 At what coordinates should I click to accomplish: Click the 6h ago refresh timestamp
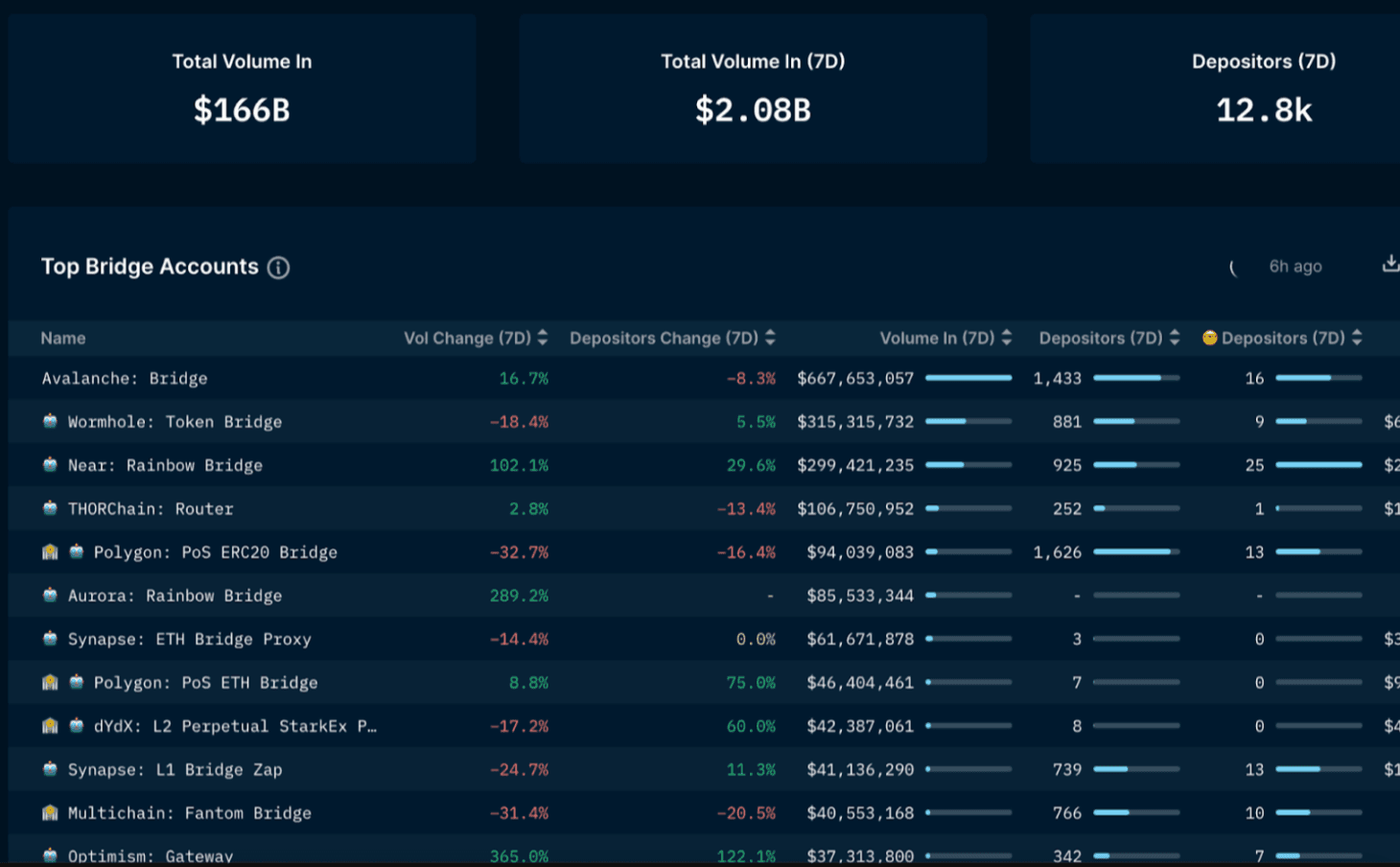tap(1295, 267)
